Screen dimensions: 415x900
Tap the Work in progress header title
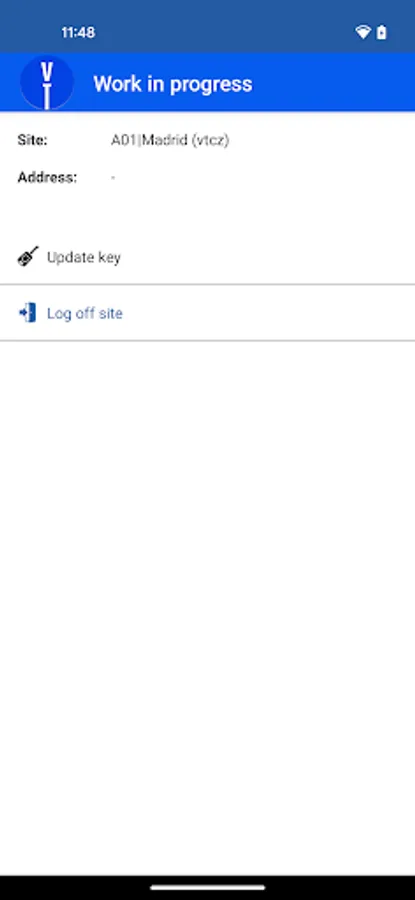[x=173, y=84]
